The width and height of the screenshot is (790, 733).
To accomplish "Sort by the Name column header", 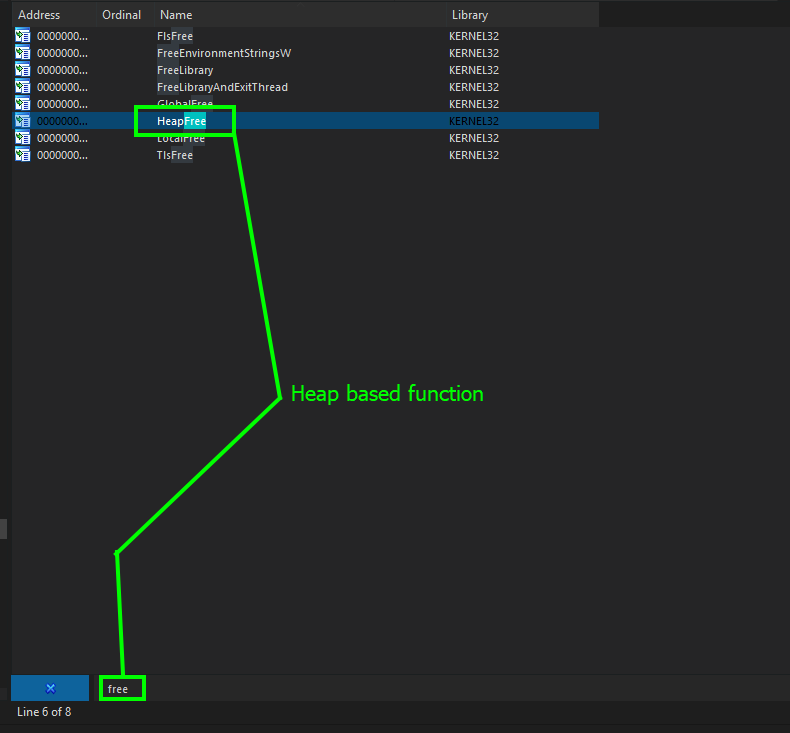I will click(x=176, y=15).
